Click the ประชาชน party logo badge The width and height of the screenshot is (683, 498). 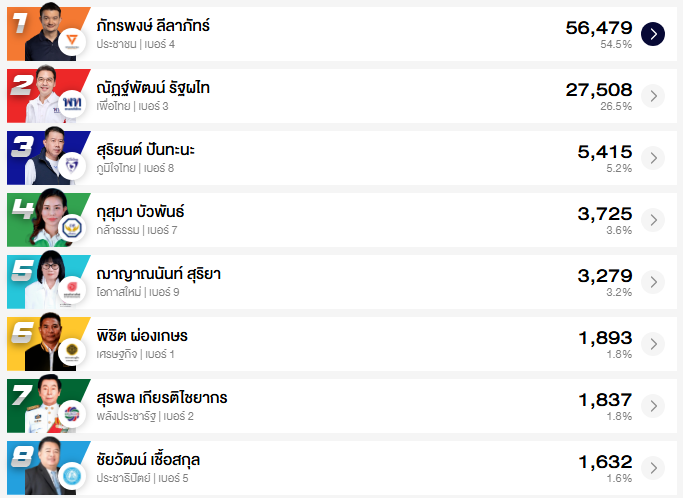pos(72,43)
